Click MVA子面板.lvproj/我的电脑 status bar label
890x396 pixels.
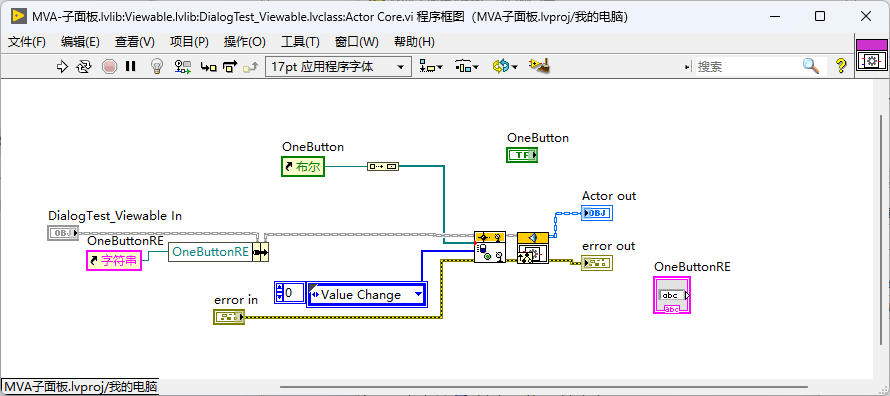pos(81,386)
